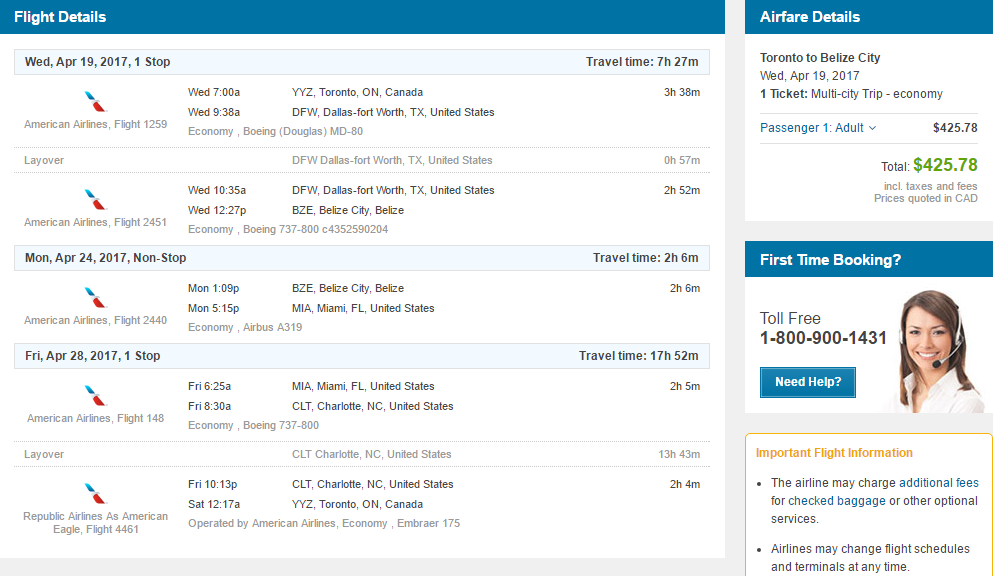The height and width of the screenshot is (576, 993).
Task: Click the DFW layover row
Action: click(362, 160)
